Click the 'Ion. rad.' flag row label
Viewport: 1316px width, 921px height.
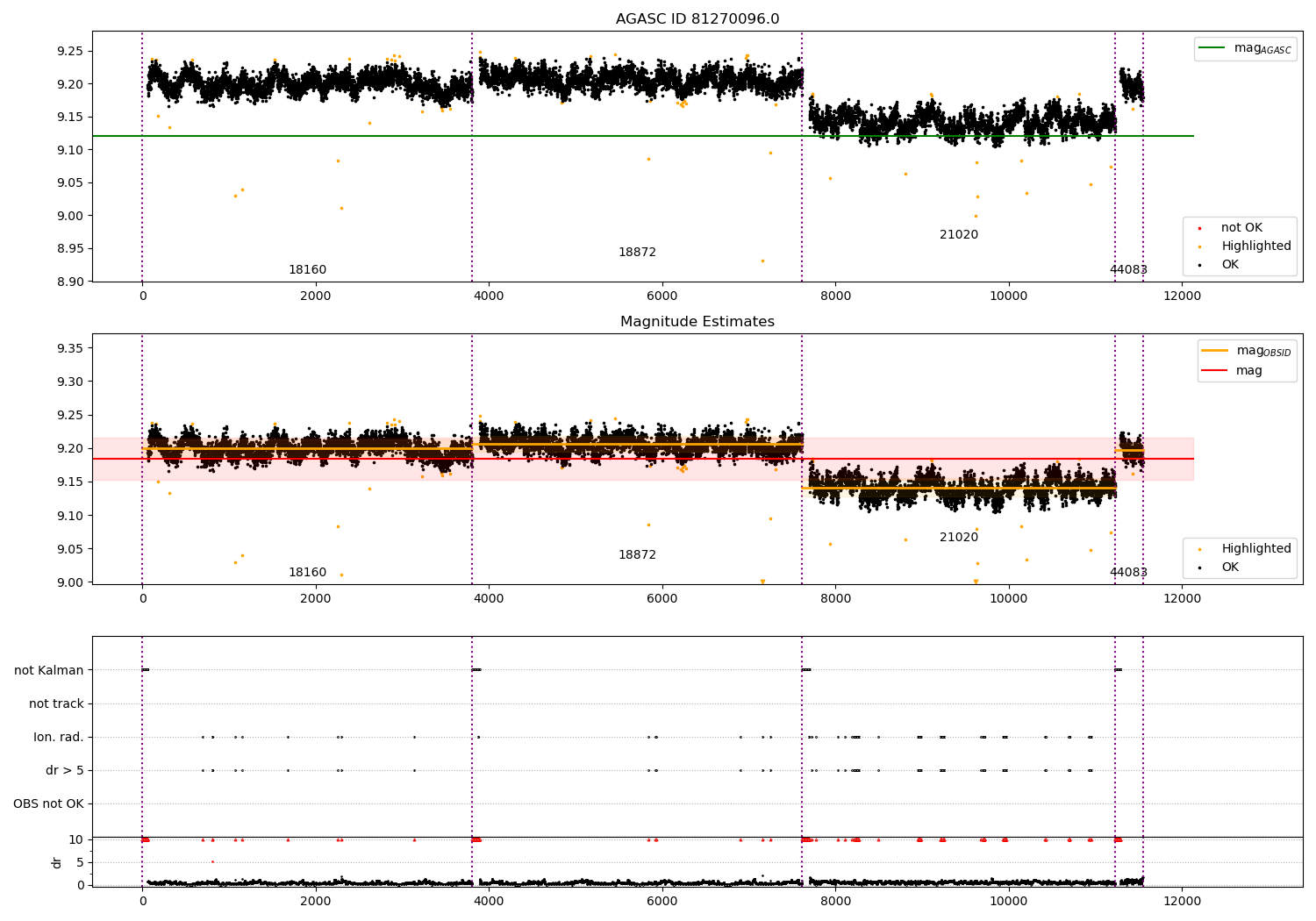point(59,738)
